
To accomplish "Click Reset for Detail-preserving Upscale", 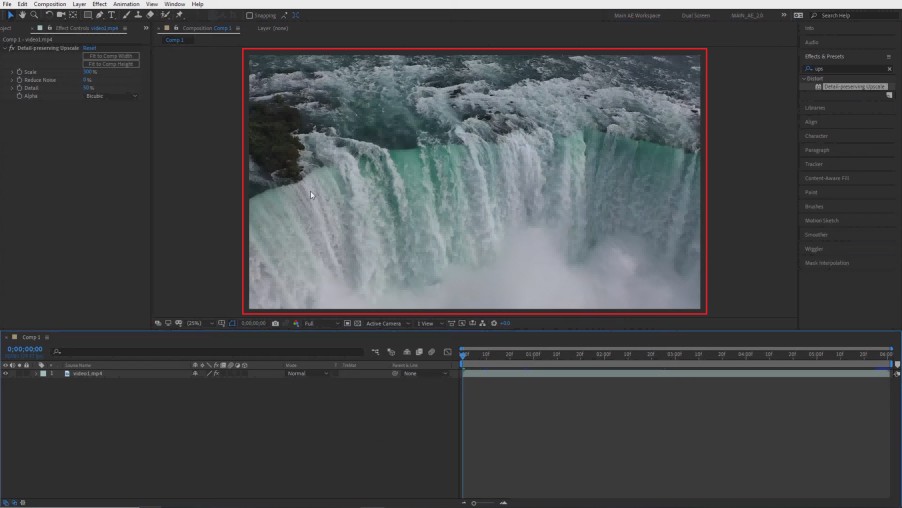I will click(89, 48).
